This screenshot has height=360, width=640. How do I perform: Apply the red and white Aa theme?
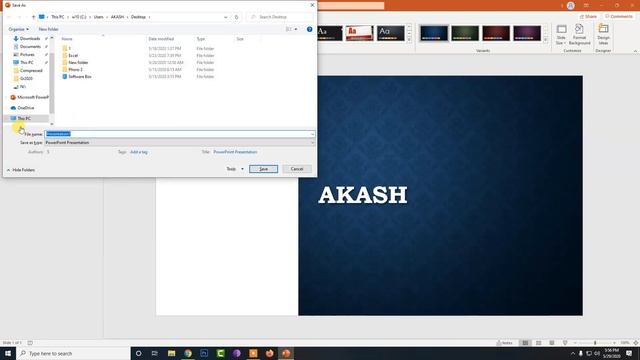pyautogui.click(x=360, y=33)
